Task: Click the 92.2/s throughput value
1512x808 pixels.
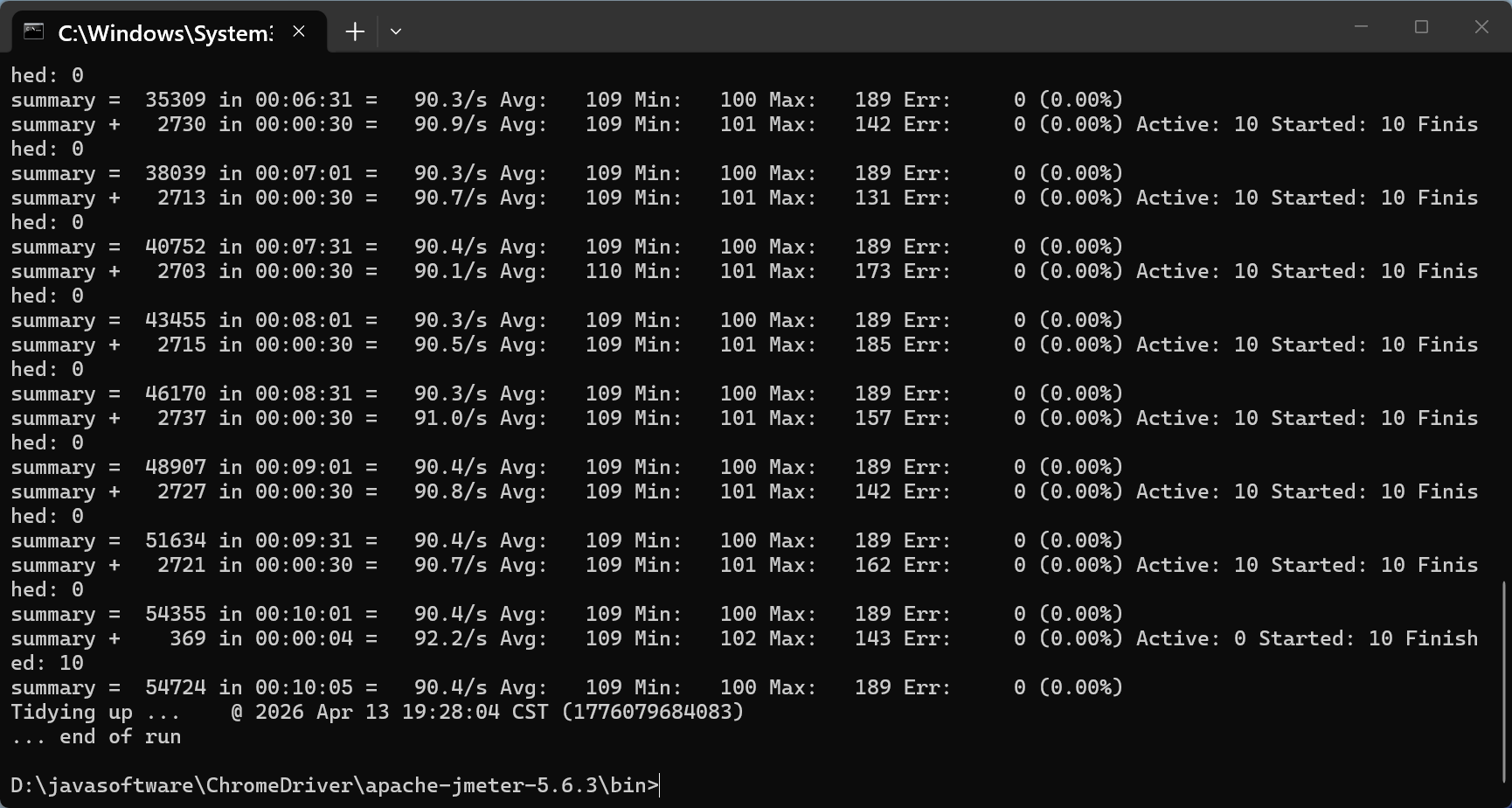Action: click(x=451, y=638)
